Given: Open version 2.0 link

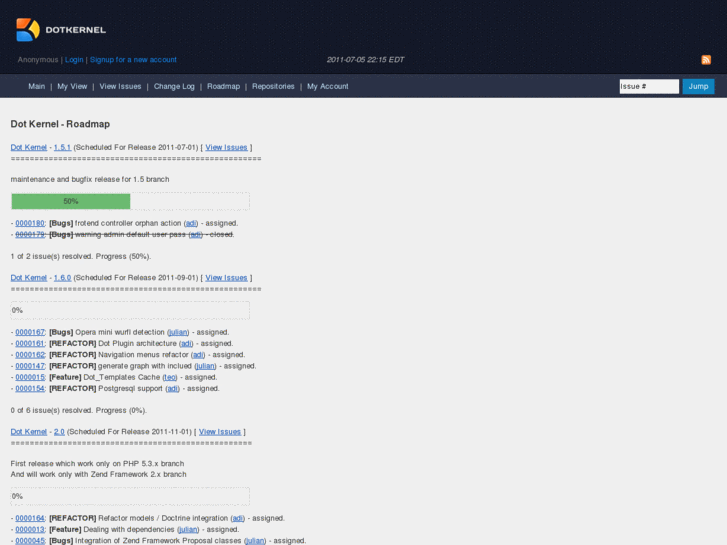Looking at the screenshot, I should coord(59,431).
